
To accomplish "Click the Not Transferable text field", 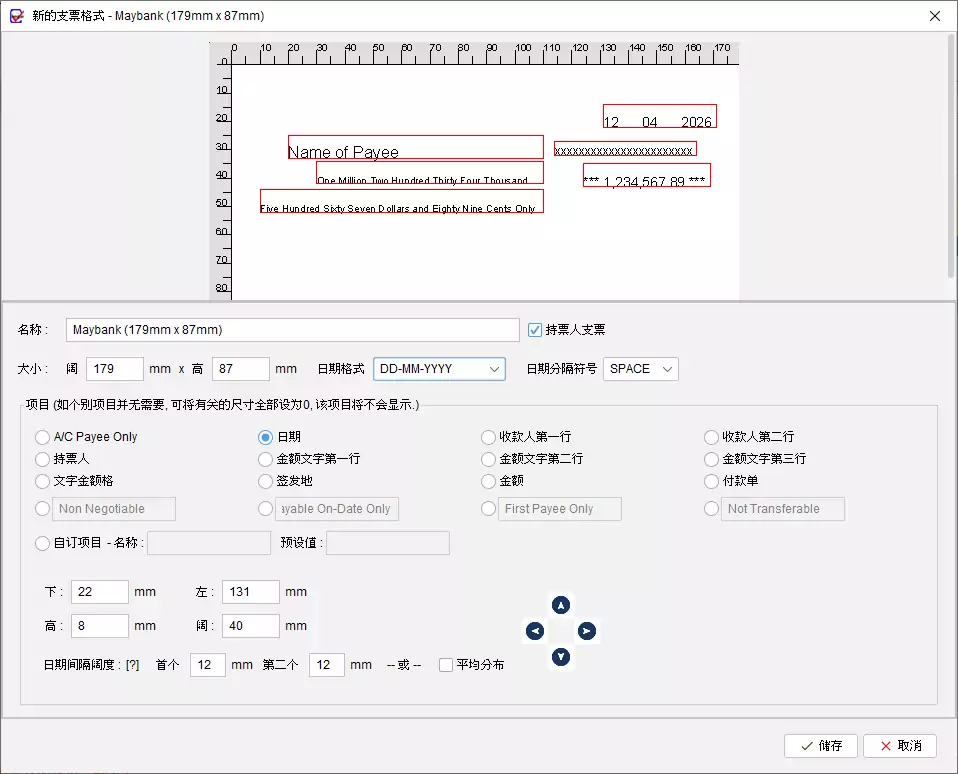I will pos(783,509).
